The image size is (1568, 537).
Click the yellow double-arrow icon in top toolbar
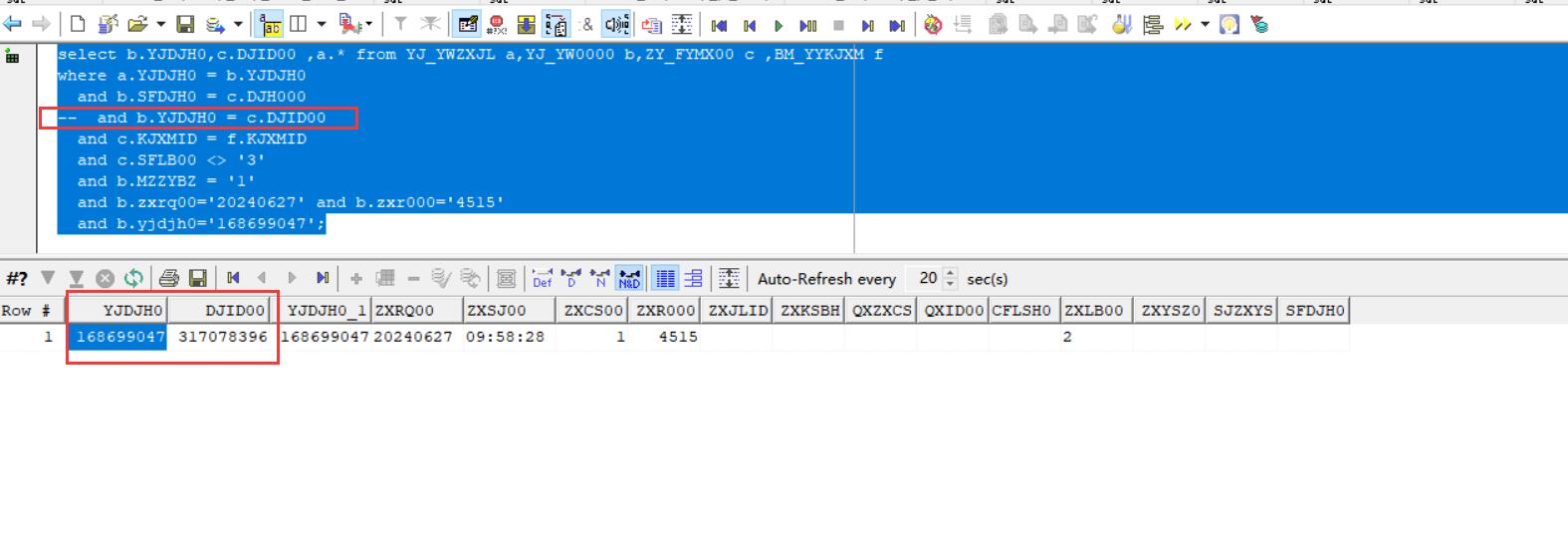tap(1183, 25)
